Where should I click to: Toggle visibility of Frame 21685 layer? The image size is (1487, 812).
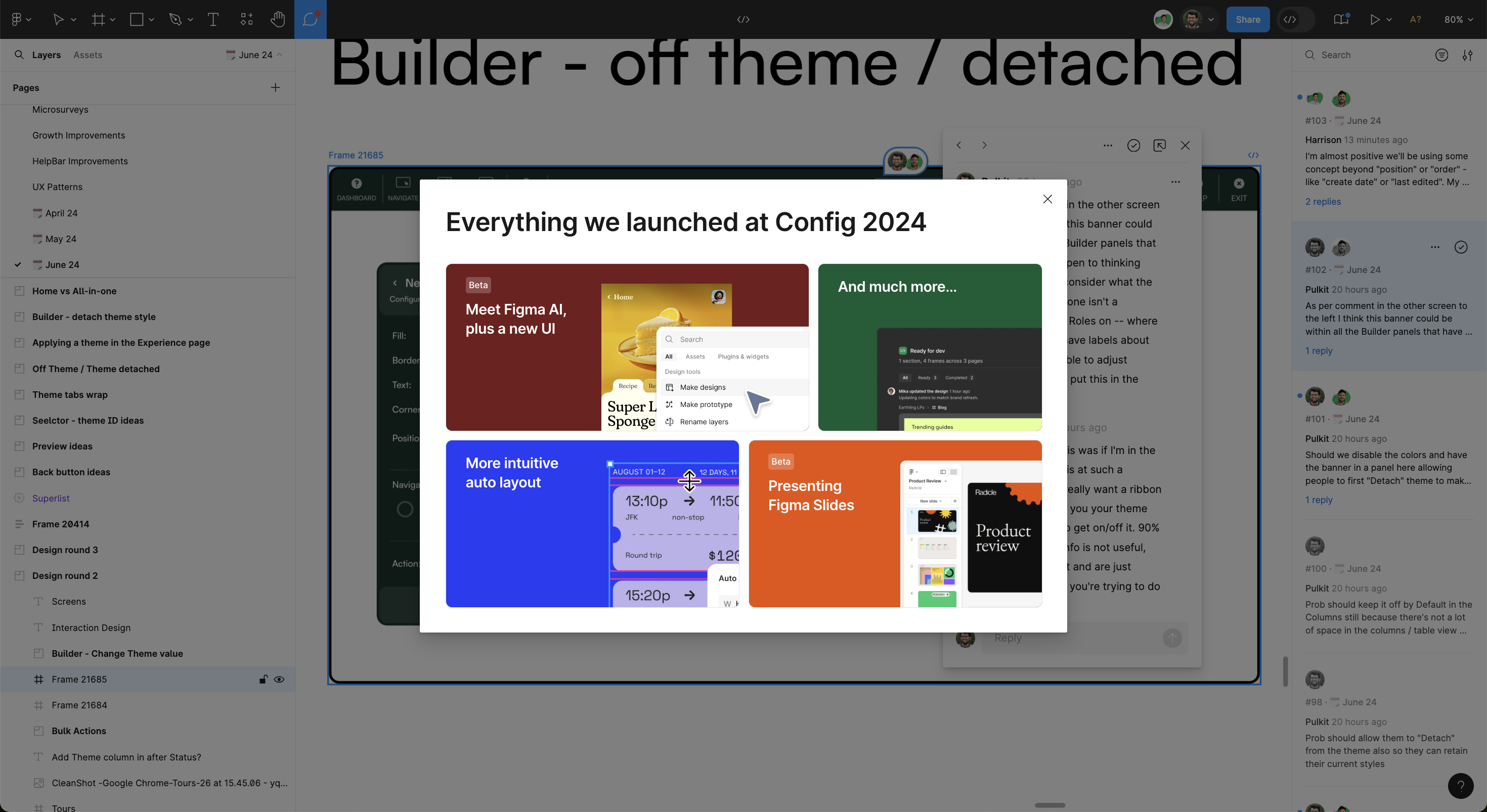click(279, 679)
